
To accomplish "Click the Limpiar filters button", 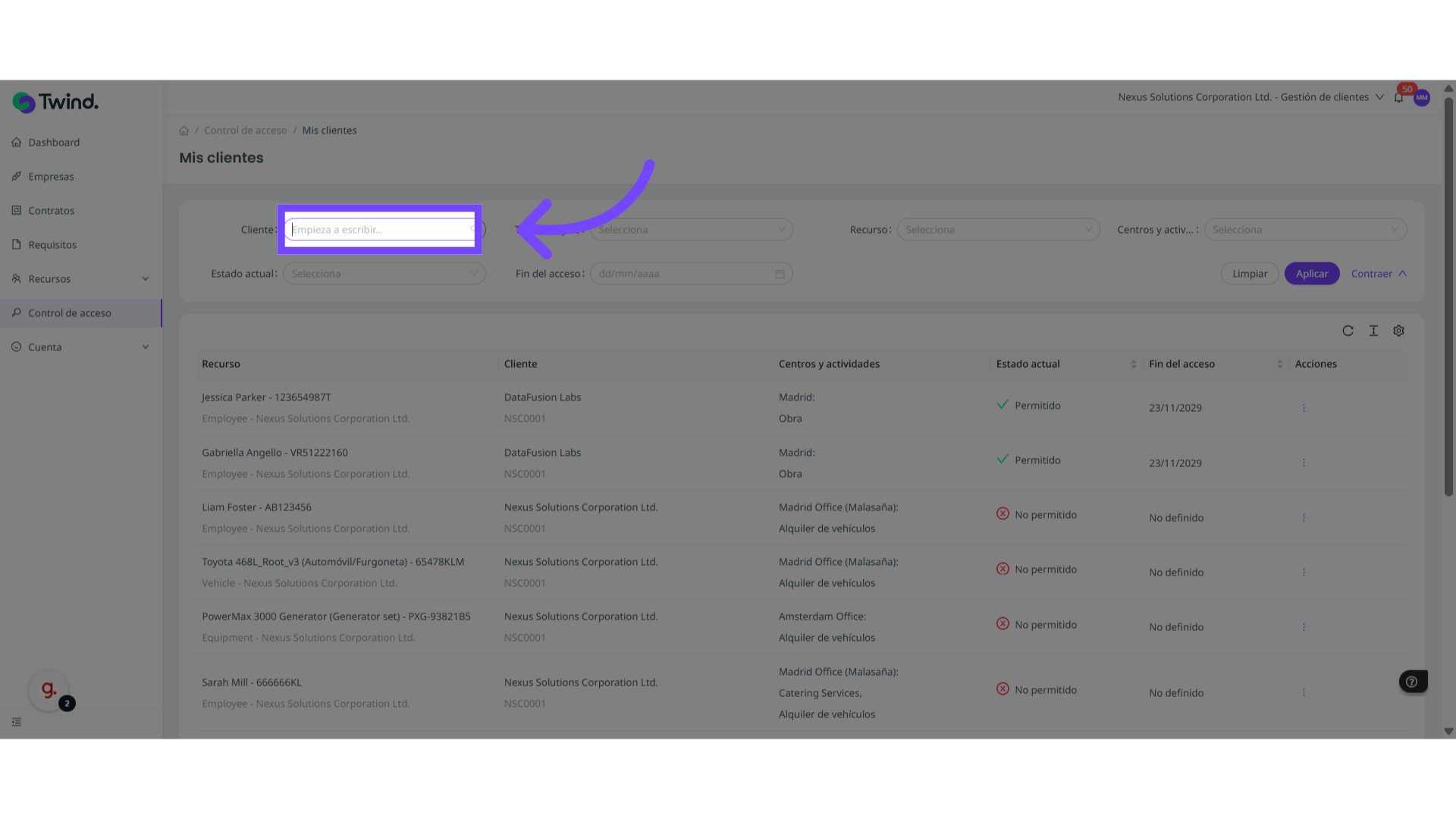I will click(x=1249, y=274).
